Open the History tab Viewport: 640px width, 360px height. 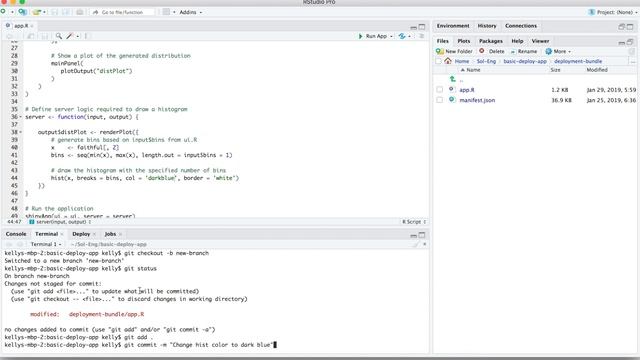[487, 26]
